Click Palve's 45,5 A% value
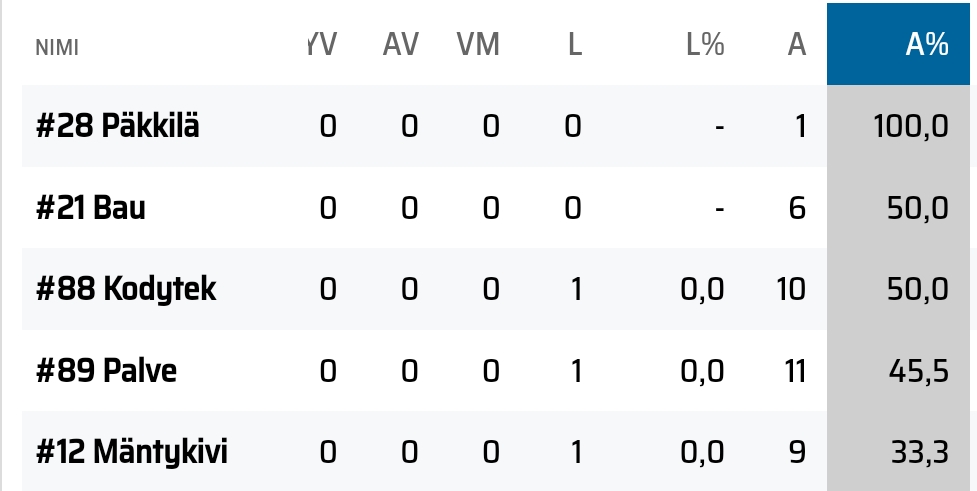This screenshot has height=491, width=977. tap(918, 371)
